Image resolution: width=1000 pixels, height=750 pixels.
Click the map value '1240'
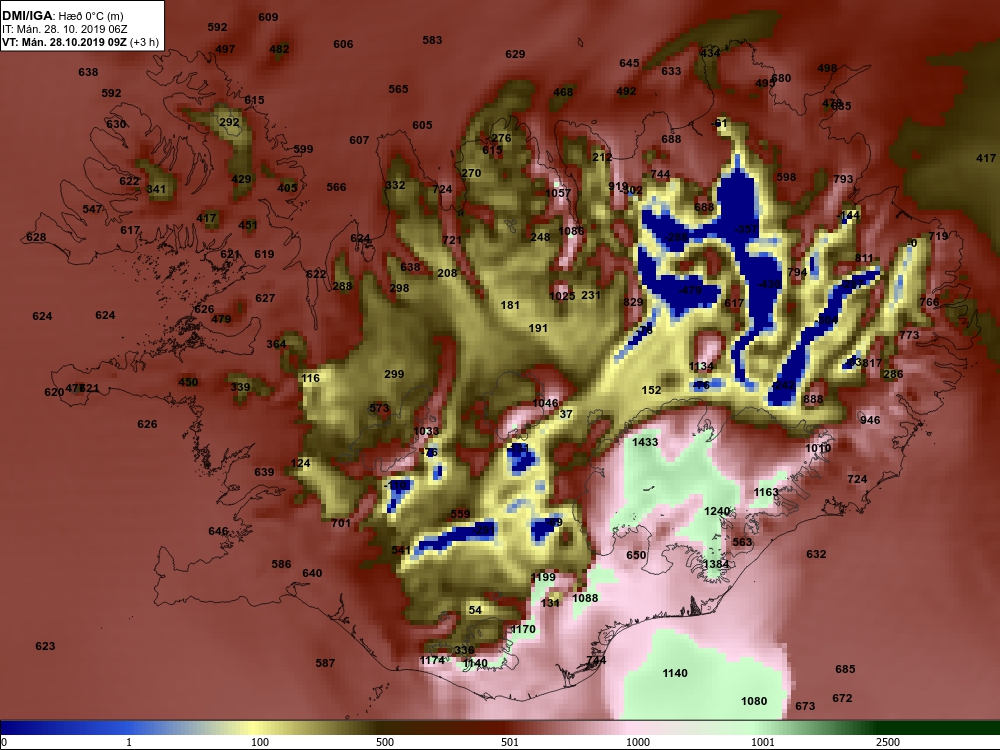point(717,511)
